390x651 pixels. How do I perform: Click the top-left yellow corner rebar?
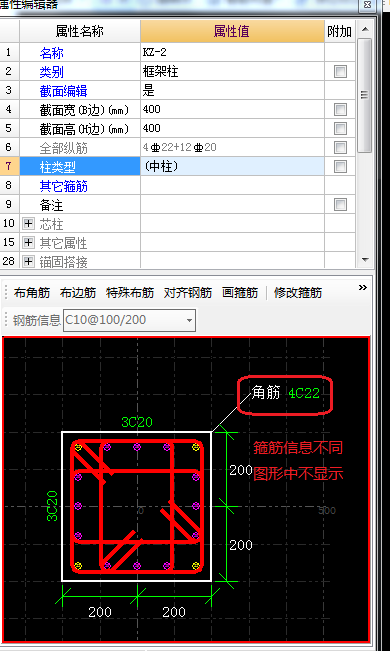click(78, 447)
